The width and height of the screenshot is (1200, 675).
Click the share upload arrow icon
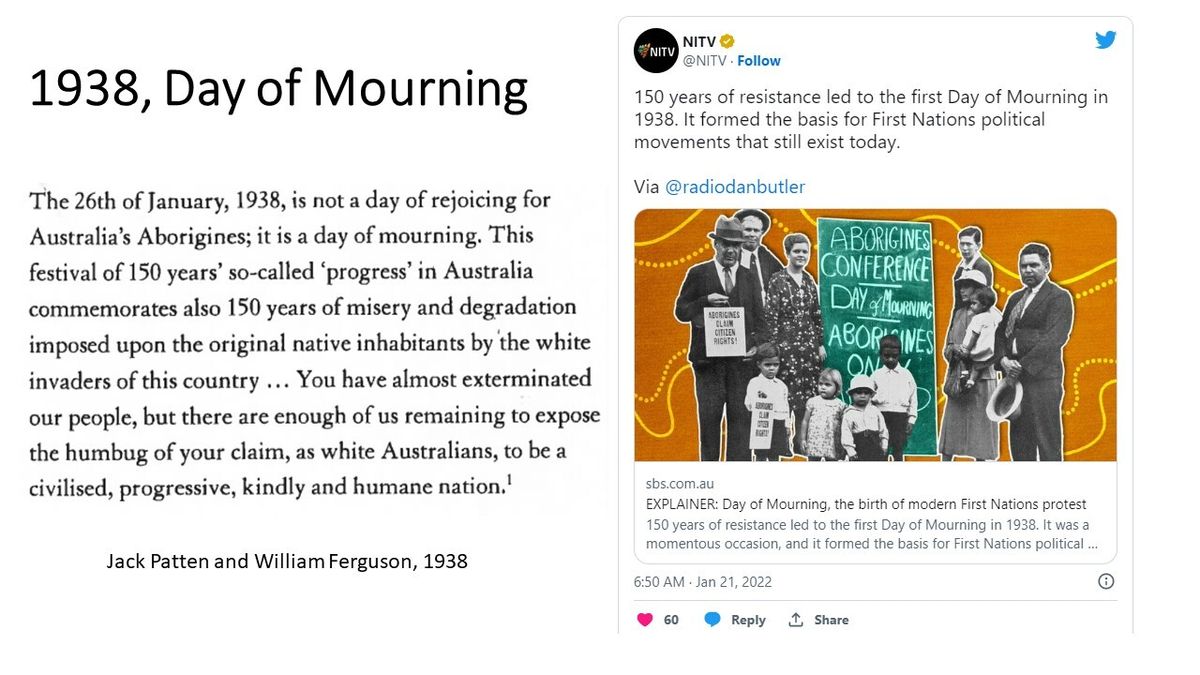pyautogui.click(x=796, y=620)
